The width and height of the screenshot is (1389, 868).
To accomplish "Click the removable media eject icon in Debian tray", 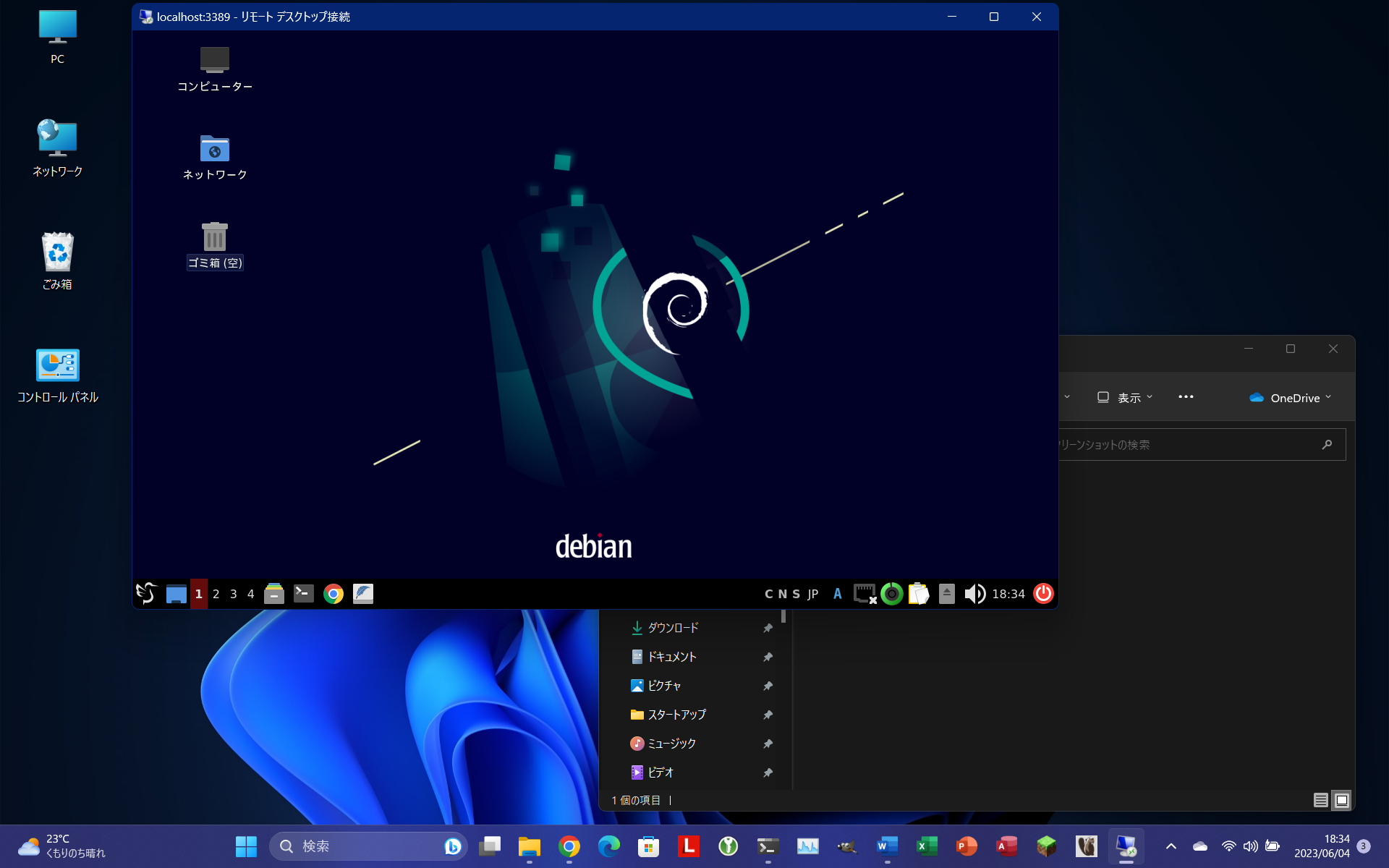I will pos(947,593).
